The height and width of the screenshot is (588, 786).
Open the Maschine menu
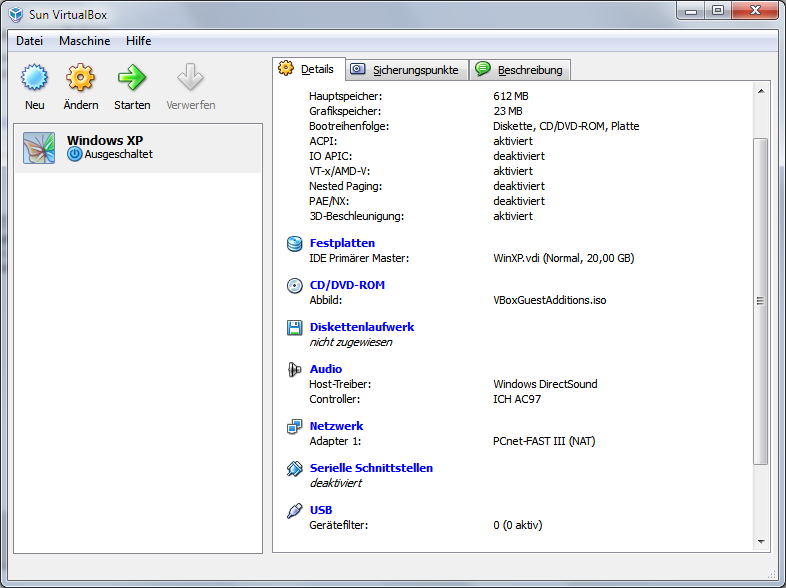tap(85, 41)
